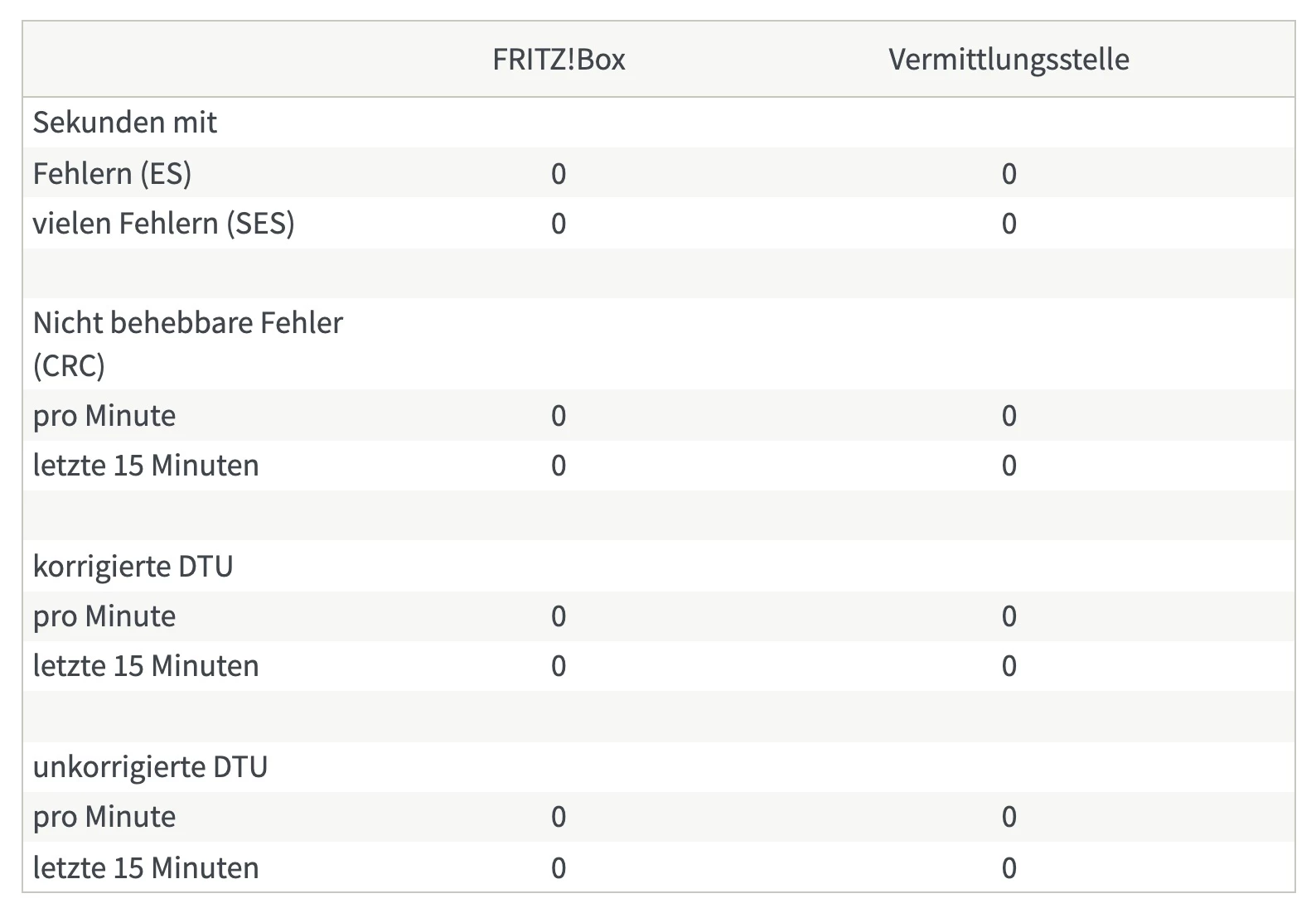Select "pro Minute" under unkorrigierte DTU
Screen dimensions: 1316x908
pos(104,817)
